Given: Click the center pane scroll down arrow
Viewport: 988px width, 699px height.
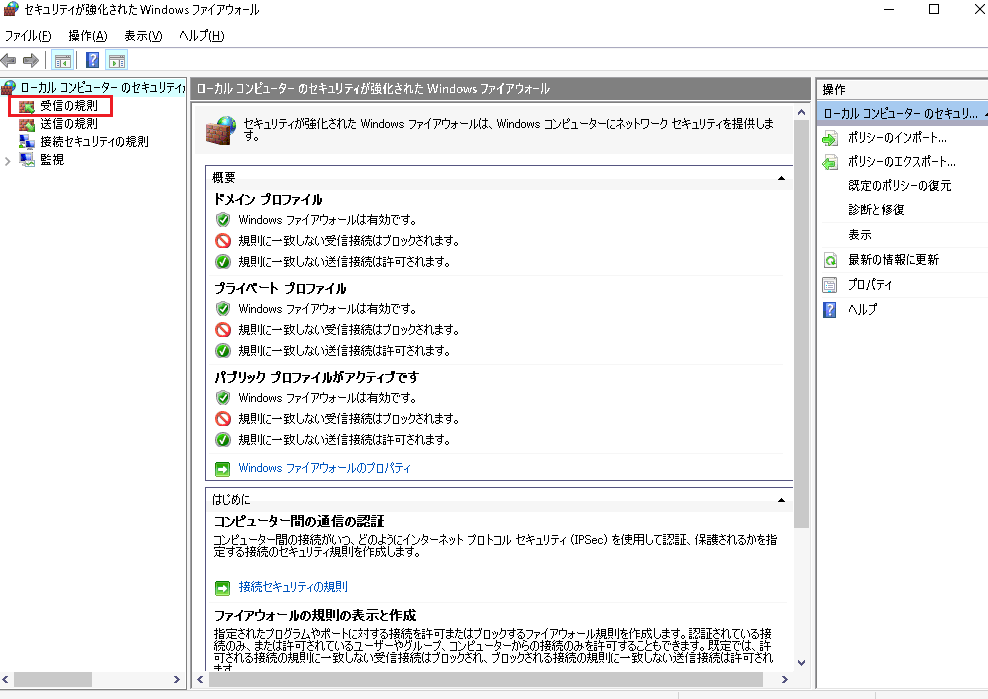Looking at the screenshot, I should point(801,662).
